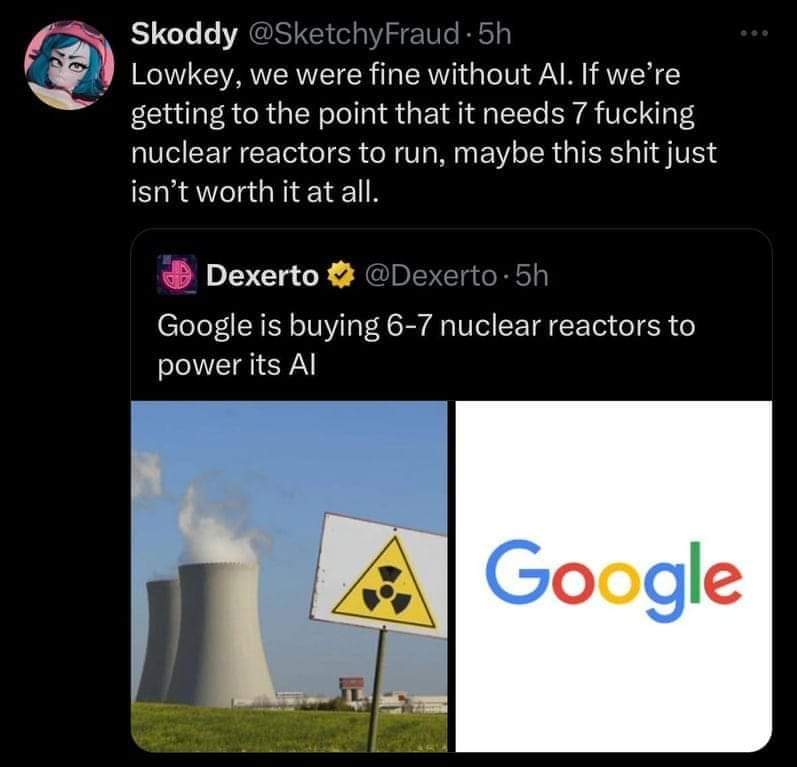Click the red e in Google logo
This screenshot has height=767, width=797.
click(x=720, y=581)
